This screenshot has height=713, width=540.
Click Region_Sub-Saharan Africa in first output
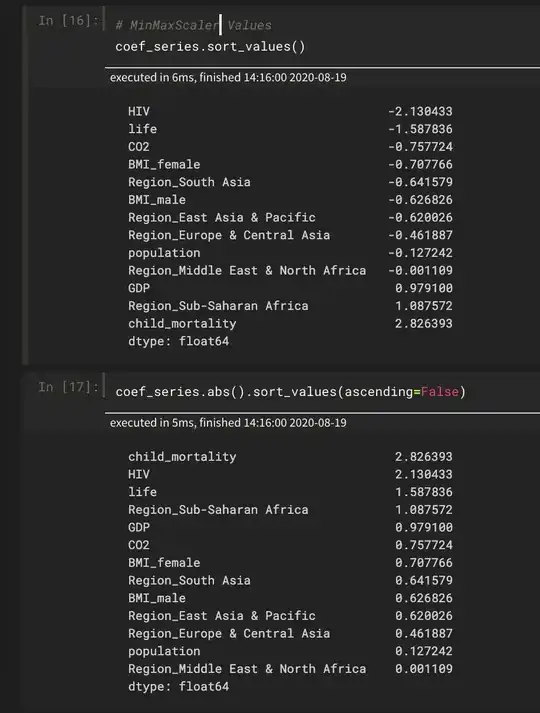click(x=218, y=306)
